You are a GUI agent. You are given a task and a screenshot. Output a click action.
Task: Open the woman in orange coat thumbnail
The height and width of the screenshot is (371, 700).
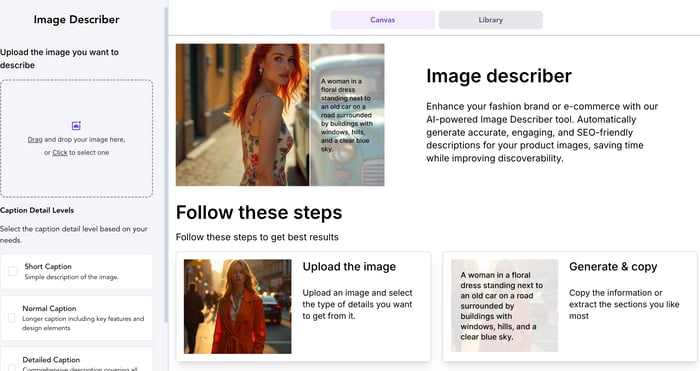click(238, 306)
